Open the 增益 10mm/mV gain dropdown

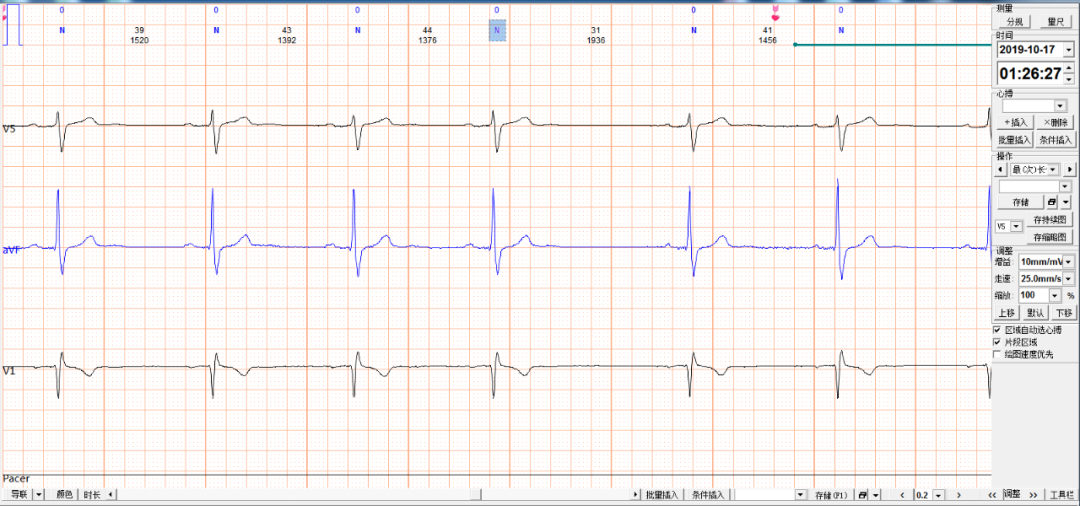click(1068, 262)
